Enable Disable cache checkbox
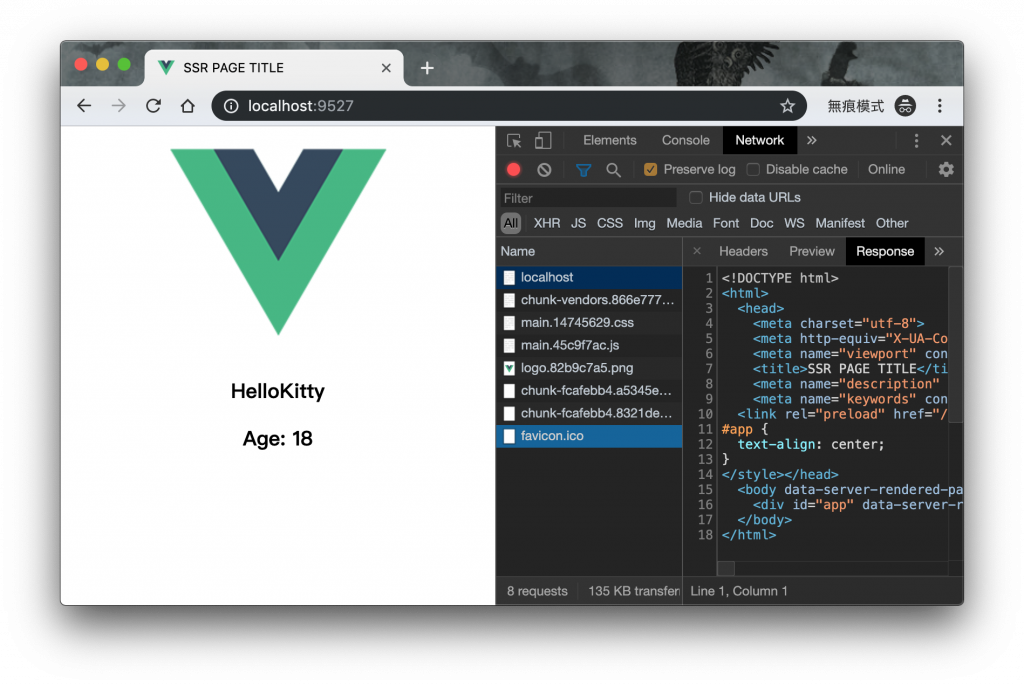Screen dimensions: 1024x685 pyautogui.click(x=753, y=170)
